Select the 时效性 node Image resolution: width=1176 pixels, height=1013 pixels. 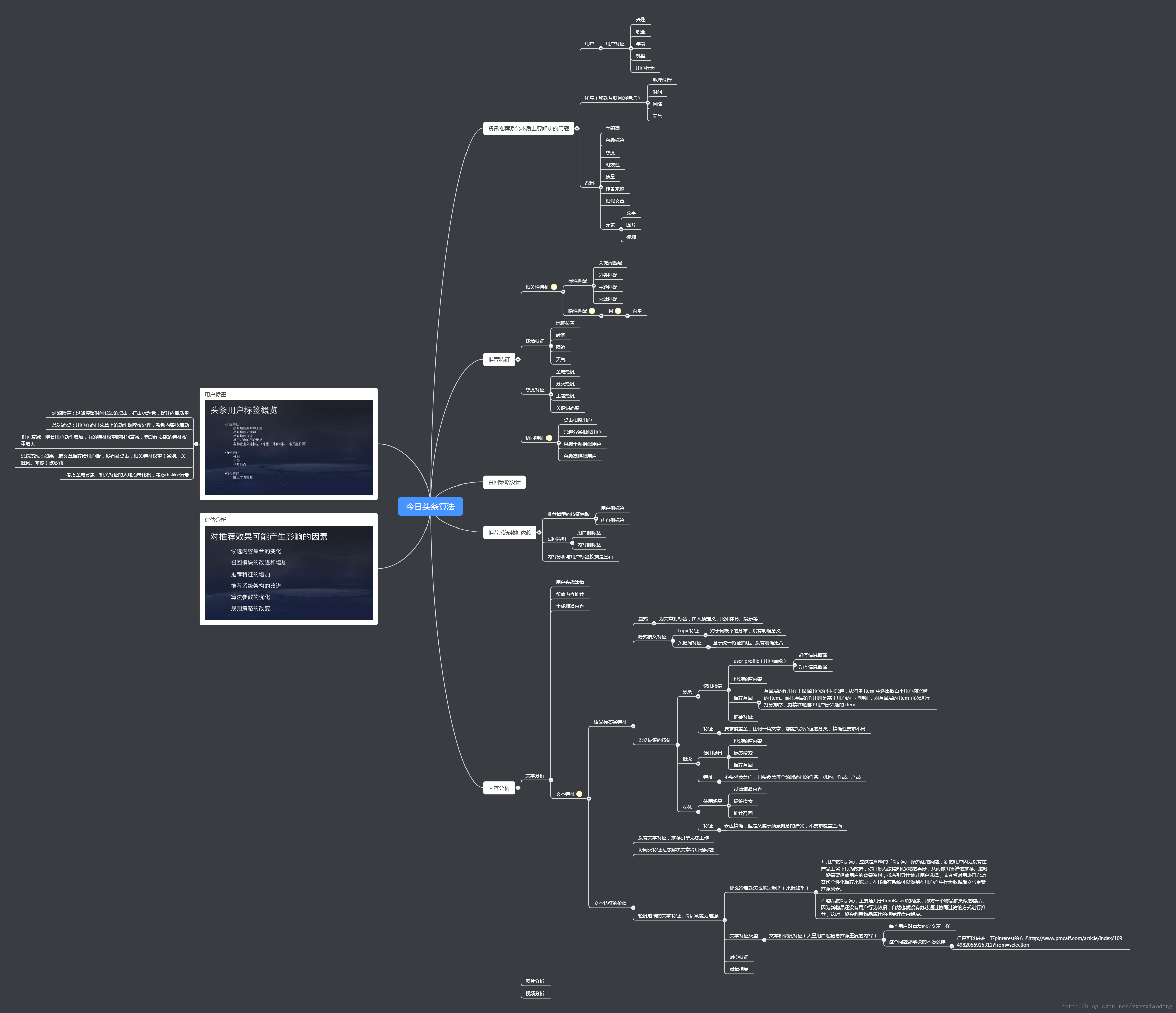[612, 165]
